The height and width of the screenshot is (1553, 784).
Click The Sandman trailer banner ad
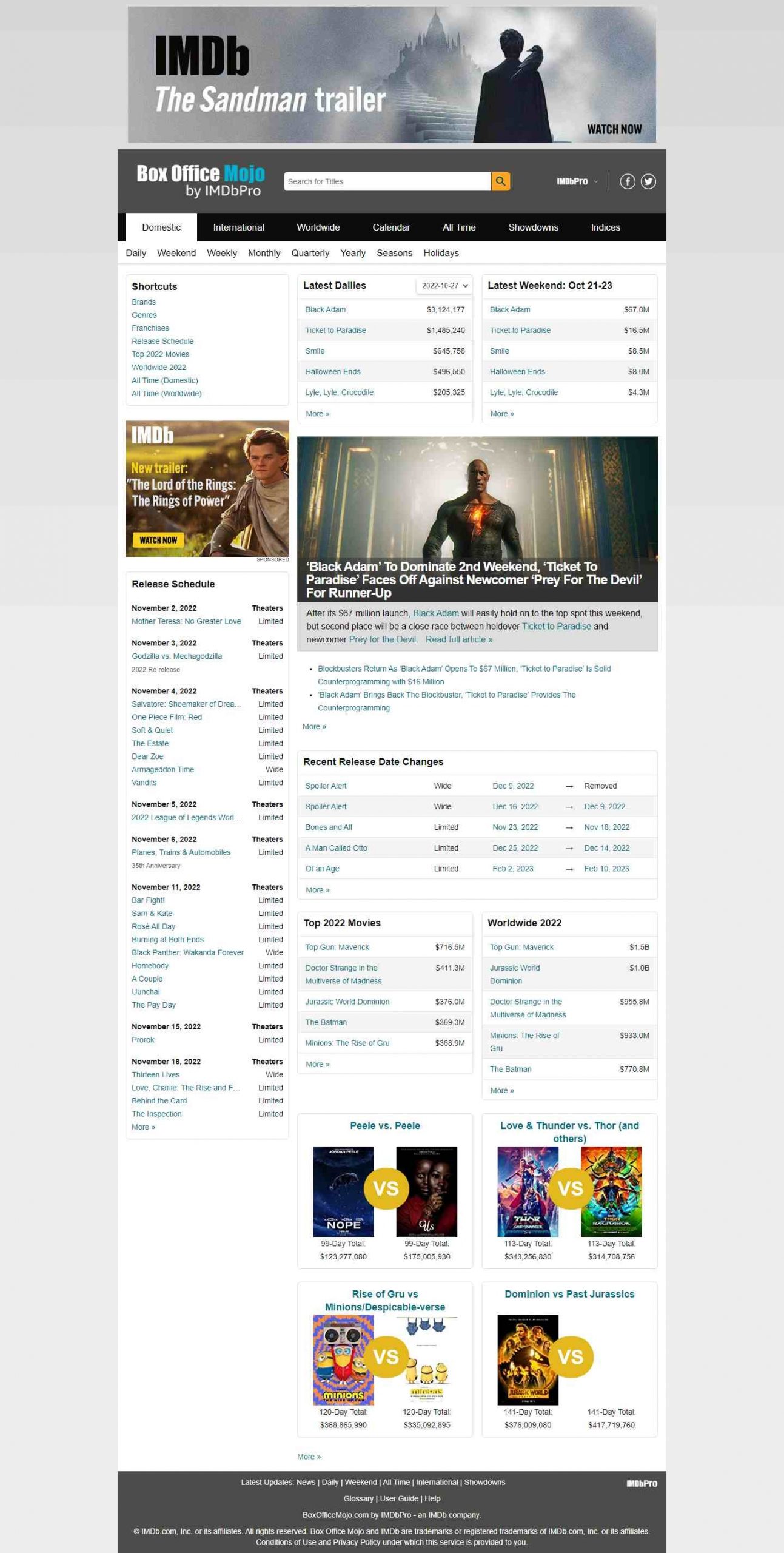tap(392, 75)
